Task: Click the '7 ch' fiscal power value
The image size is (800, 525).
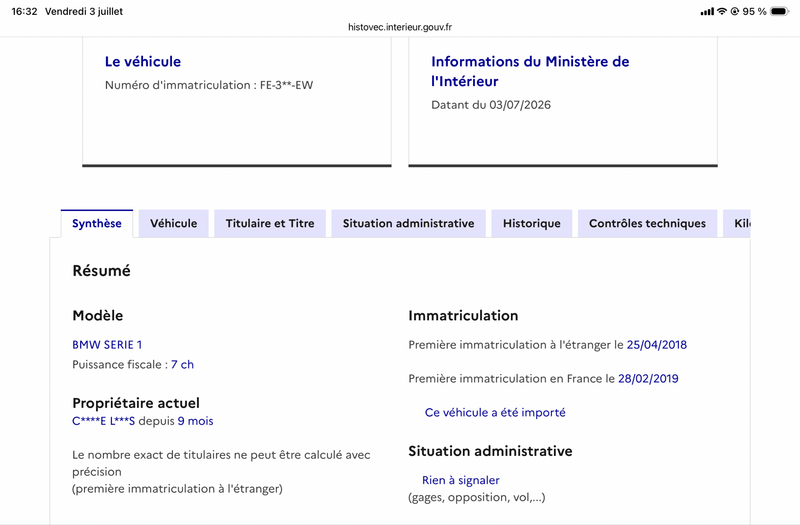Action: [183, 365]
